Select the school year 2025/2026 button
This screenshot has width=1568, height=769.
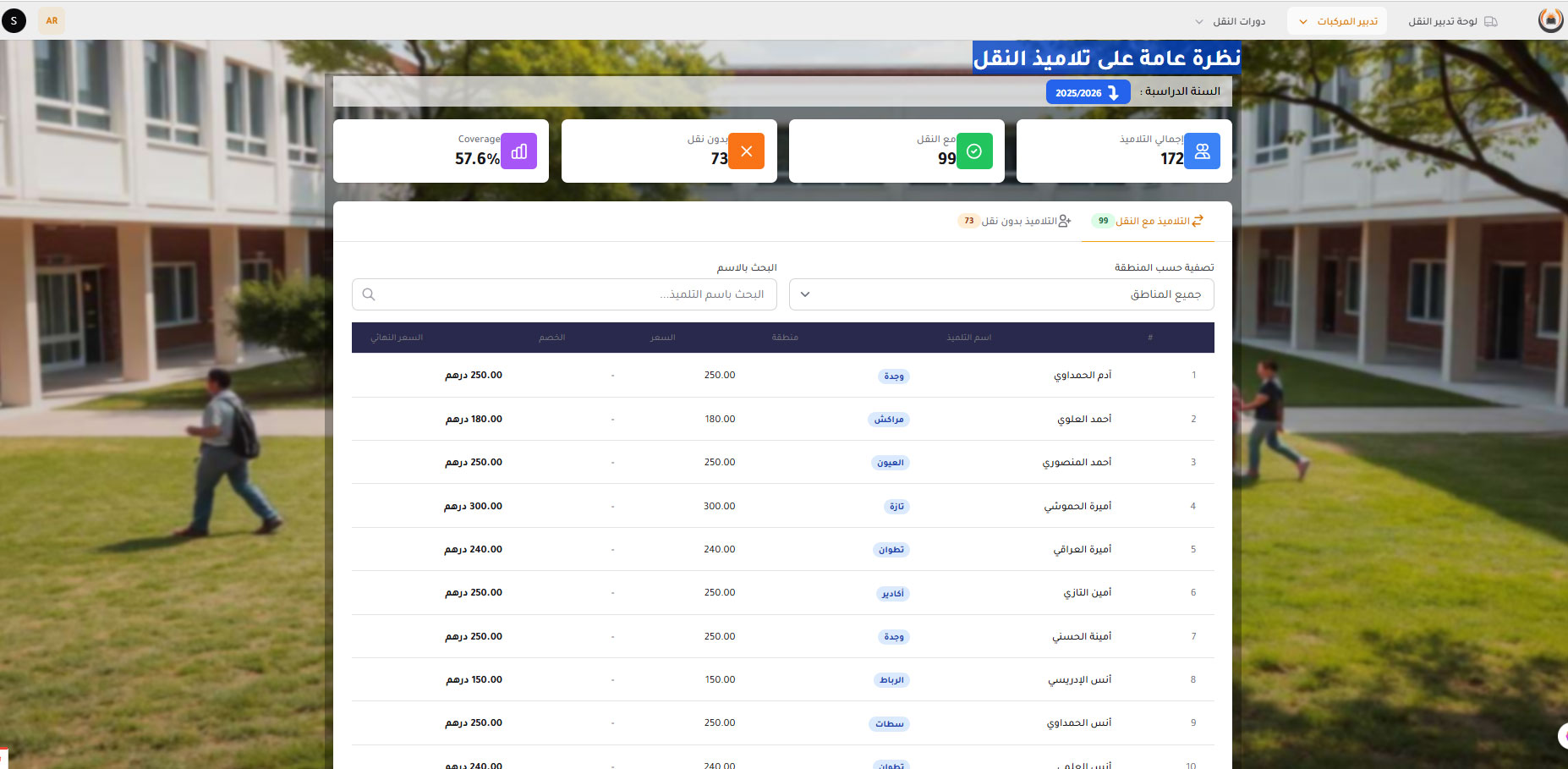[1088, 92]
